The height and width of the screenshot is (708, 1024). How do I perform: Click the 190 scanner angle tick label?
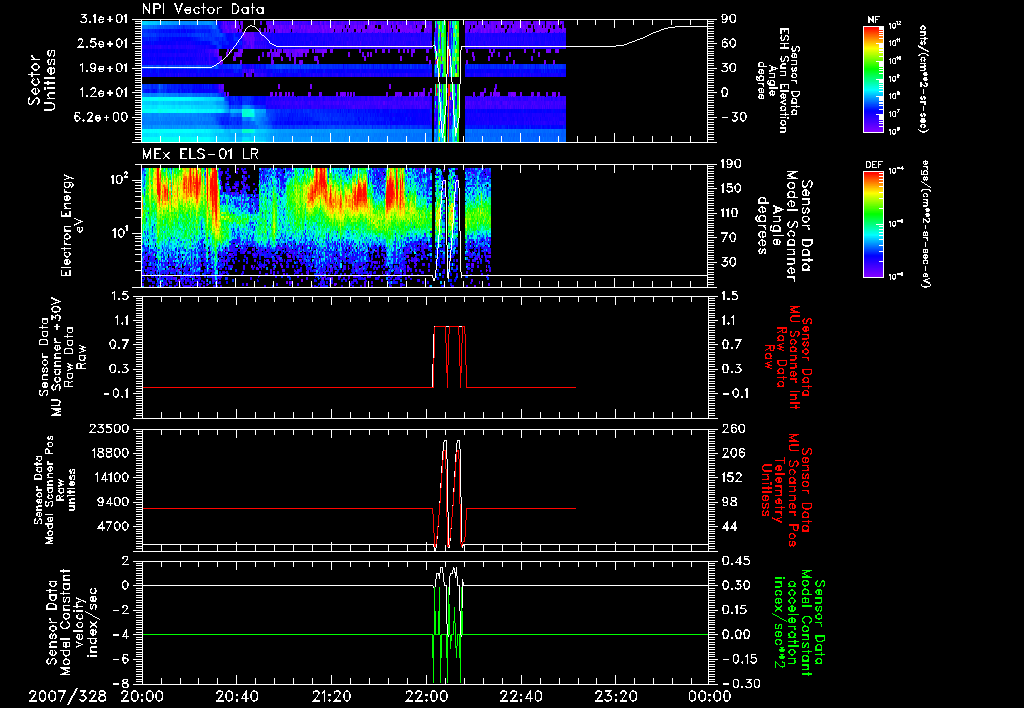[733, 164]
